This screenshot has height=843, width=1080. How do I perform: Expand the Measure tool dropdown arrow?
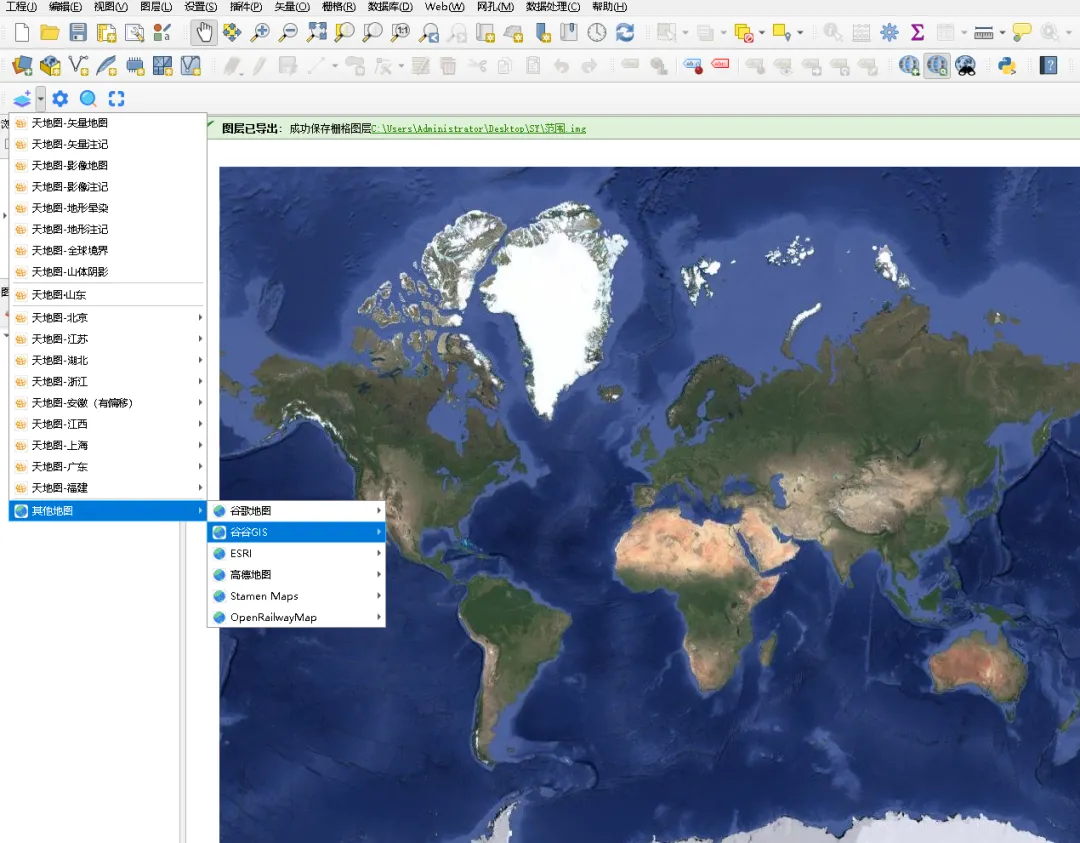coord(1002,32)
